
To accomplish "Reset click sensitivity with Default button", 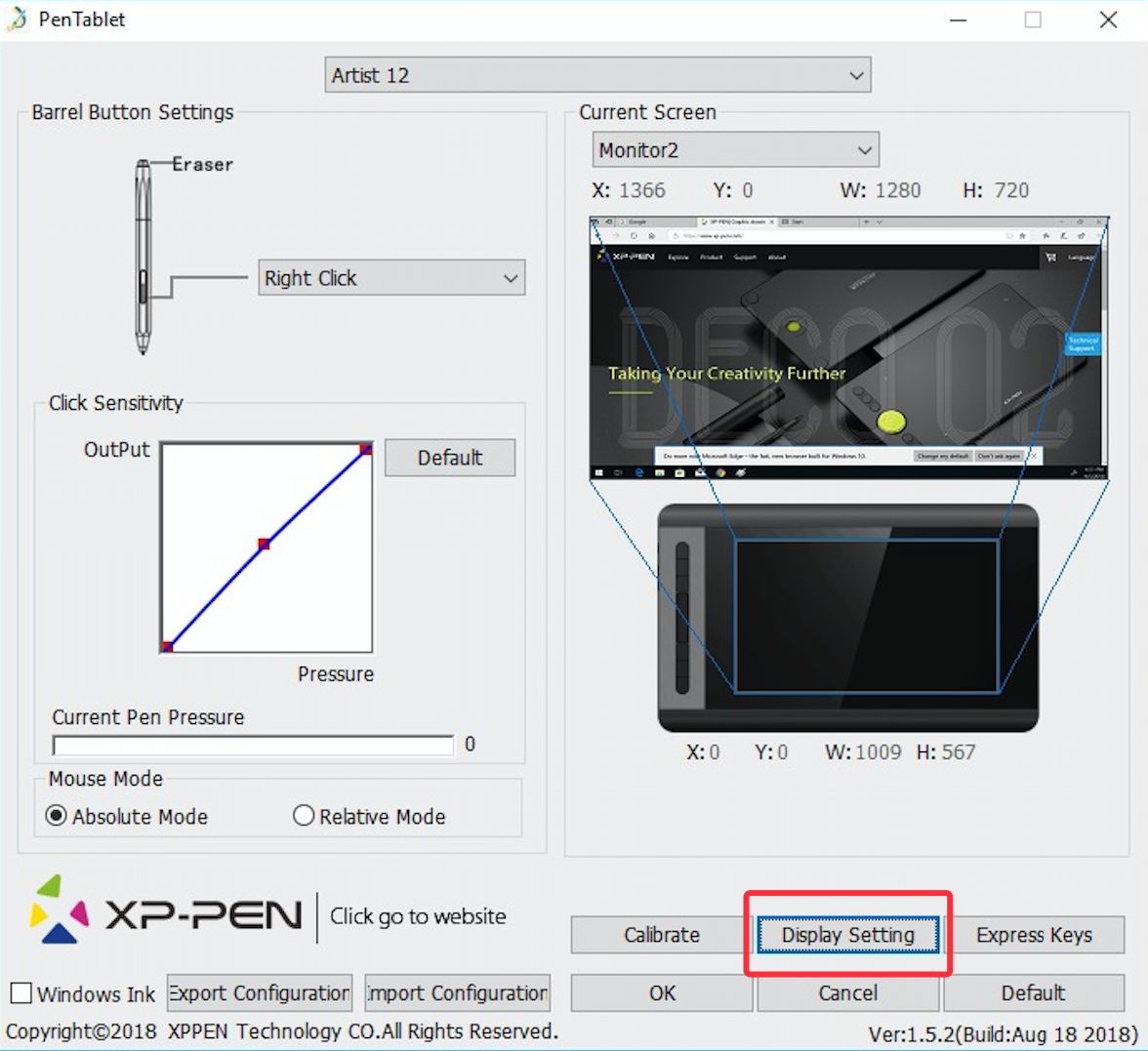I will pos(450,458).
